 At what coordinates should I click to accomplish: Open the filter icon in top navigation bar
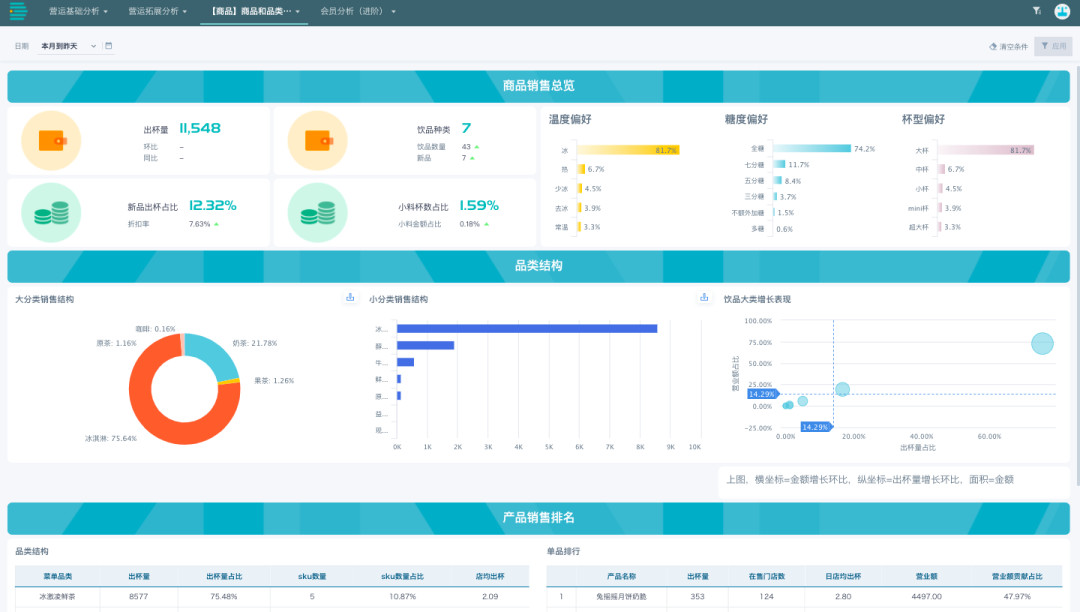coord(1036,11)
